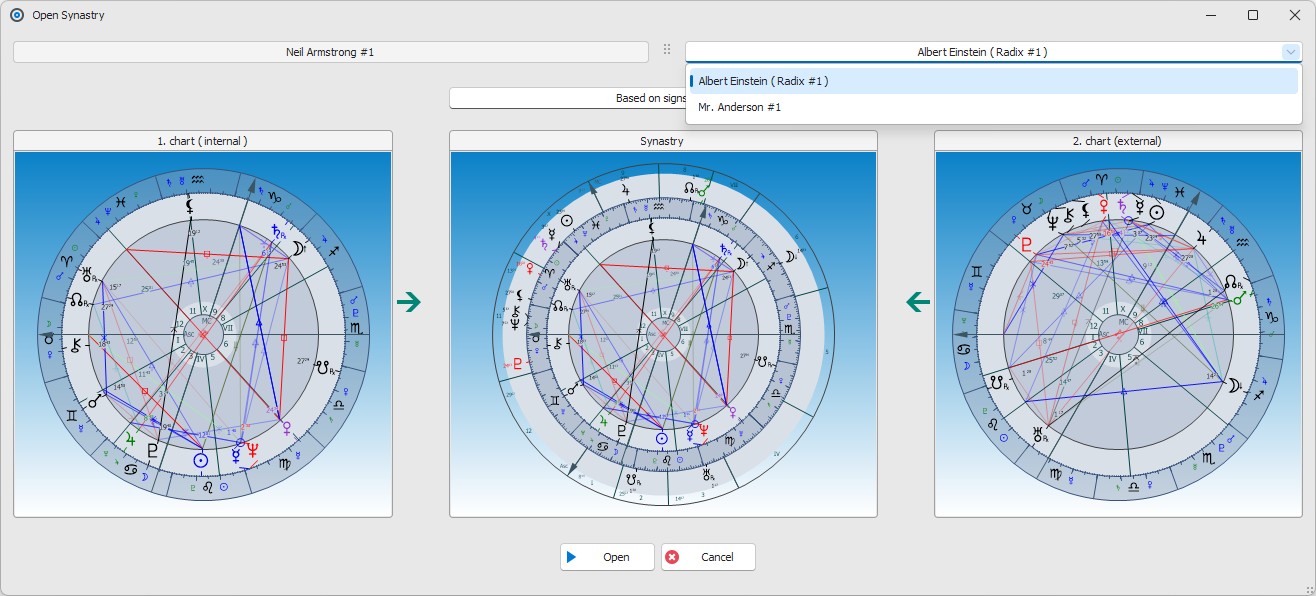The width and height of the screenshot is (1316, 596).
Task: Select Albert Einstein ( Radix #1 ) from list
Action: point(993,81)
